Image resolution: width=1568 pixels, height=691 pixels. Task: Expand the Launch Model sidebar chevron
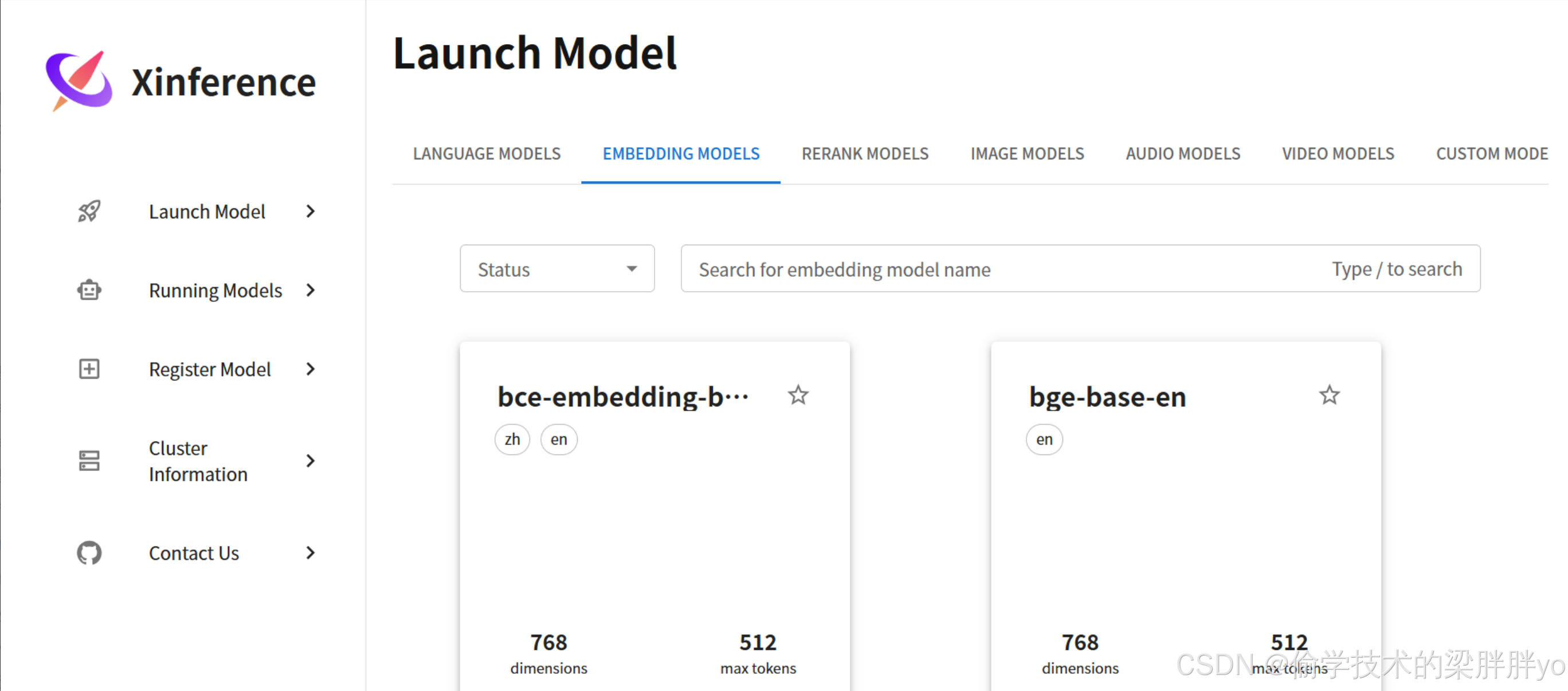click(x=311, y=211)
